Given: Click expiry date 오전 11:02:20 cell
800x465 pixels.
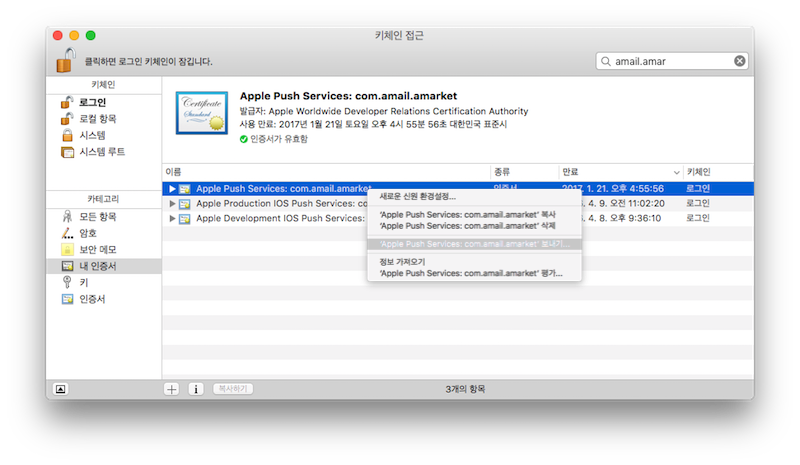Looking at the screenshot, I should (623, 203).
